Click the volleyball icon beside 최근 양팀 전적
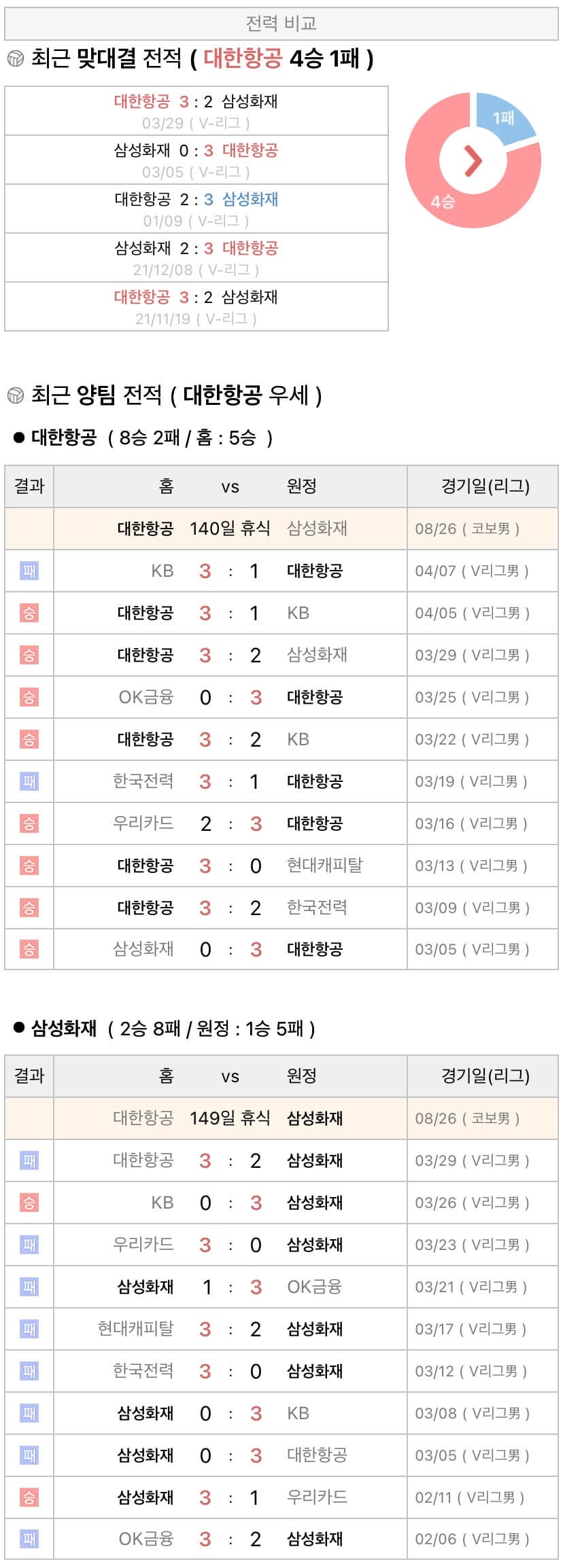The width and height of the screenshot is (563, 1568). pyautogui.click(x=15, y=395)
